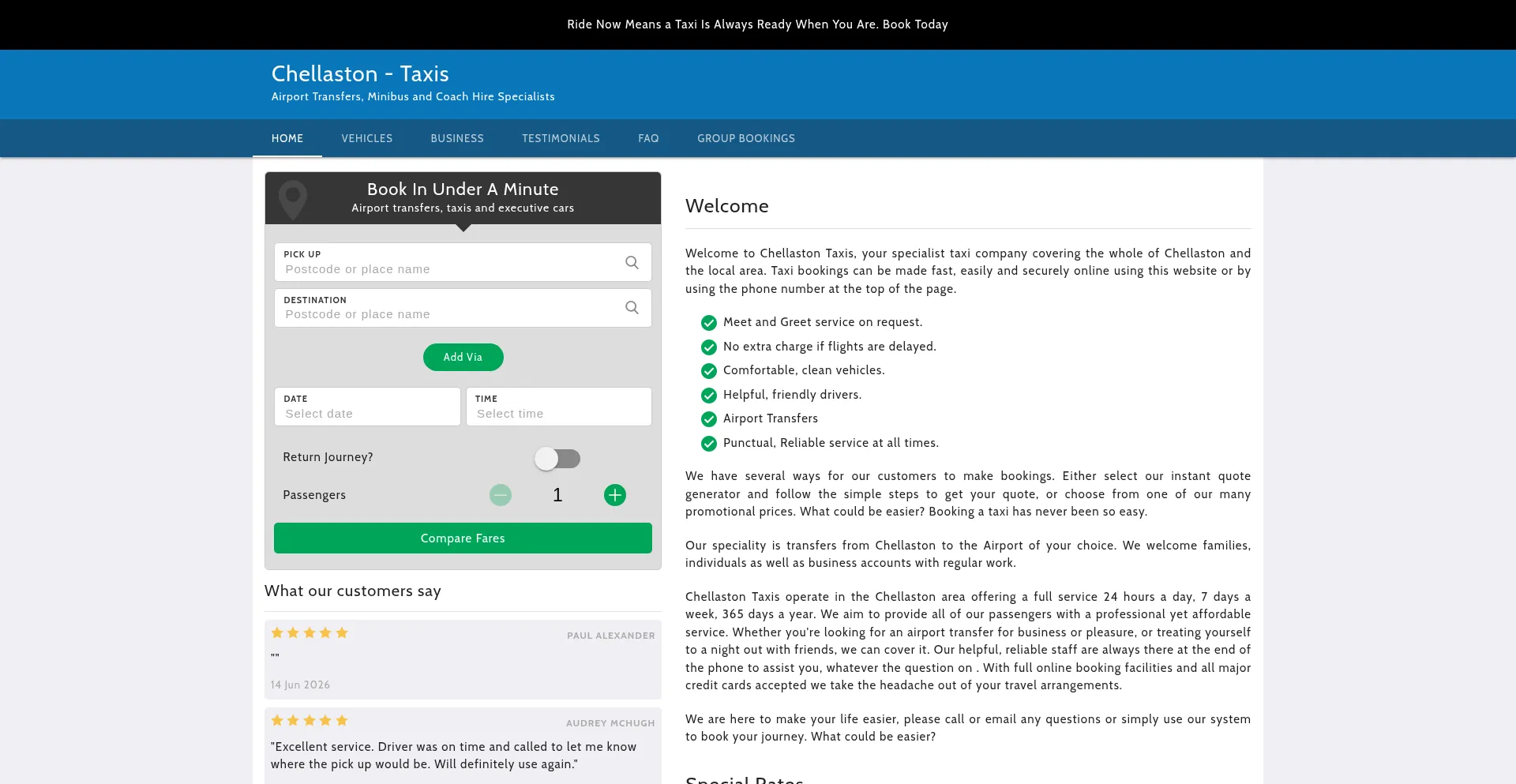Open the Group Bookings menu item
Viewport: 1516px width, 784px height.
[x=746, y=138]
